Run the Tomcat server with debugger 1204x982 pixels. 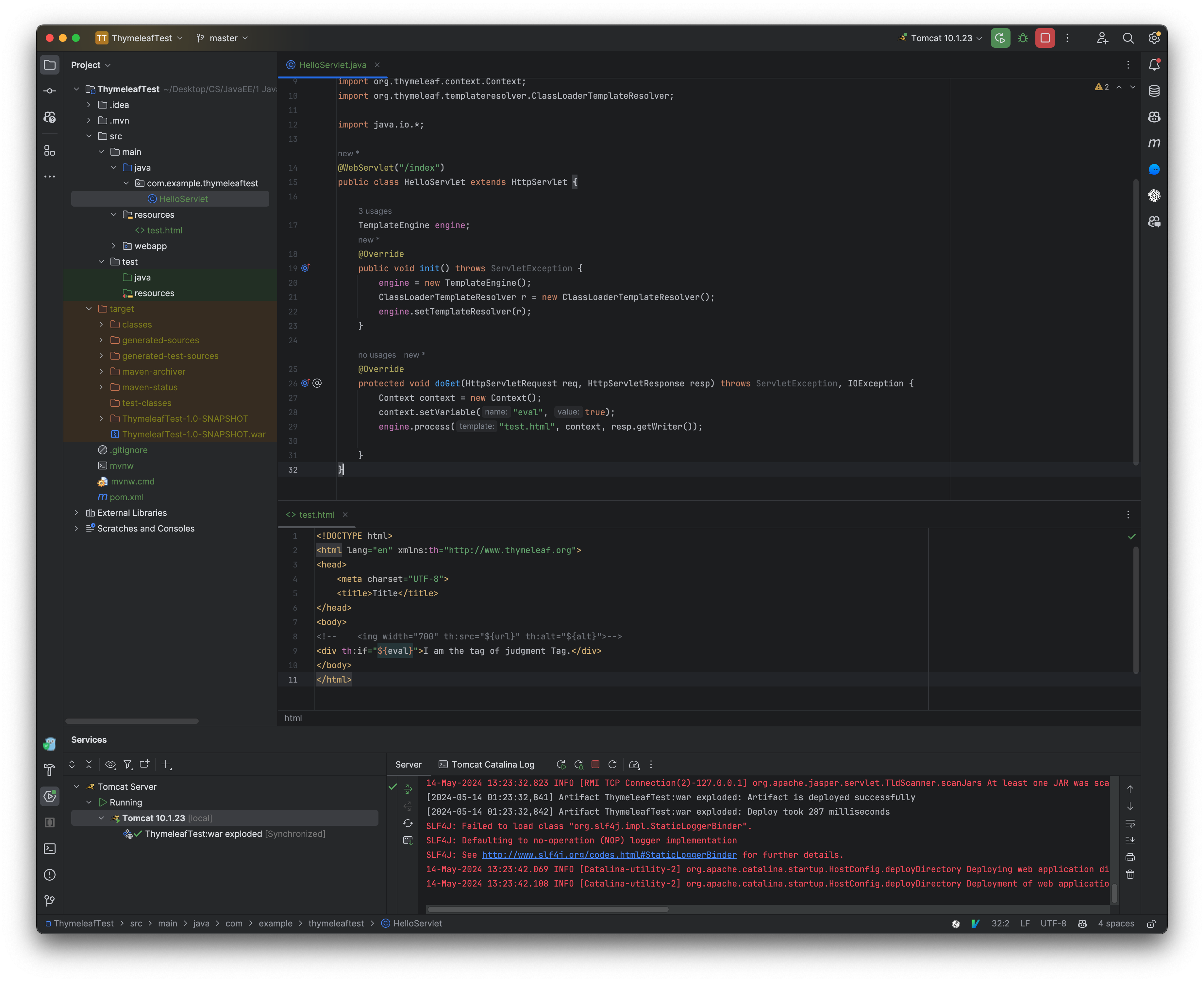point(1023,38)
